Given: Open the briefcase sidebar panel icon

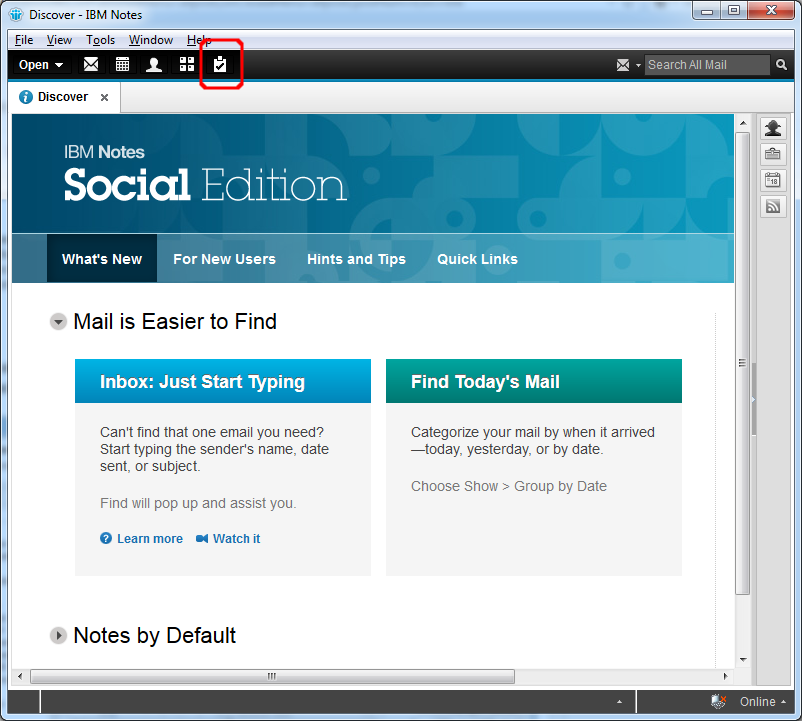Looking at the screenshot, I should tap(773, 154).
